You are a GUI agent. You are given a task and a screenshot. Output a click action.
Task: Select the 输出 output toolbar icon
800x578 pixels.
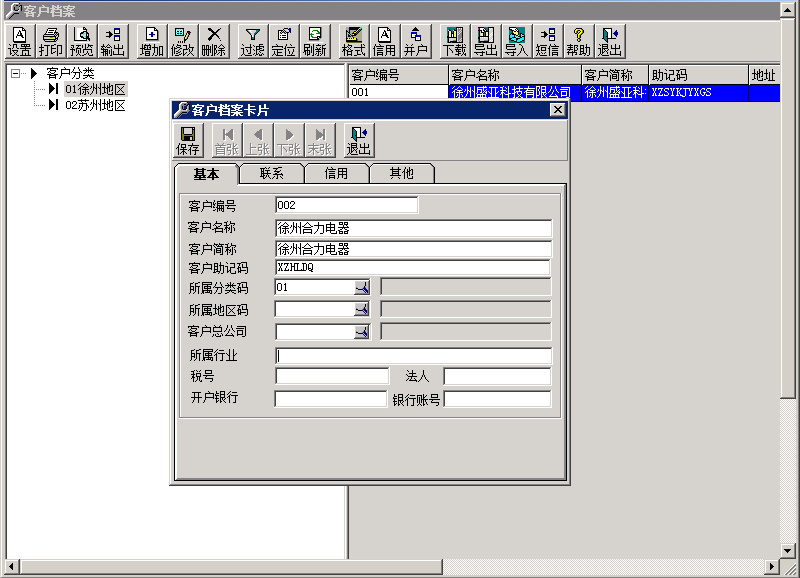(113, 41)
